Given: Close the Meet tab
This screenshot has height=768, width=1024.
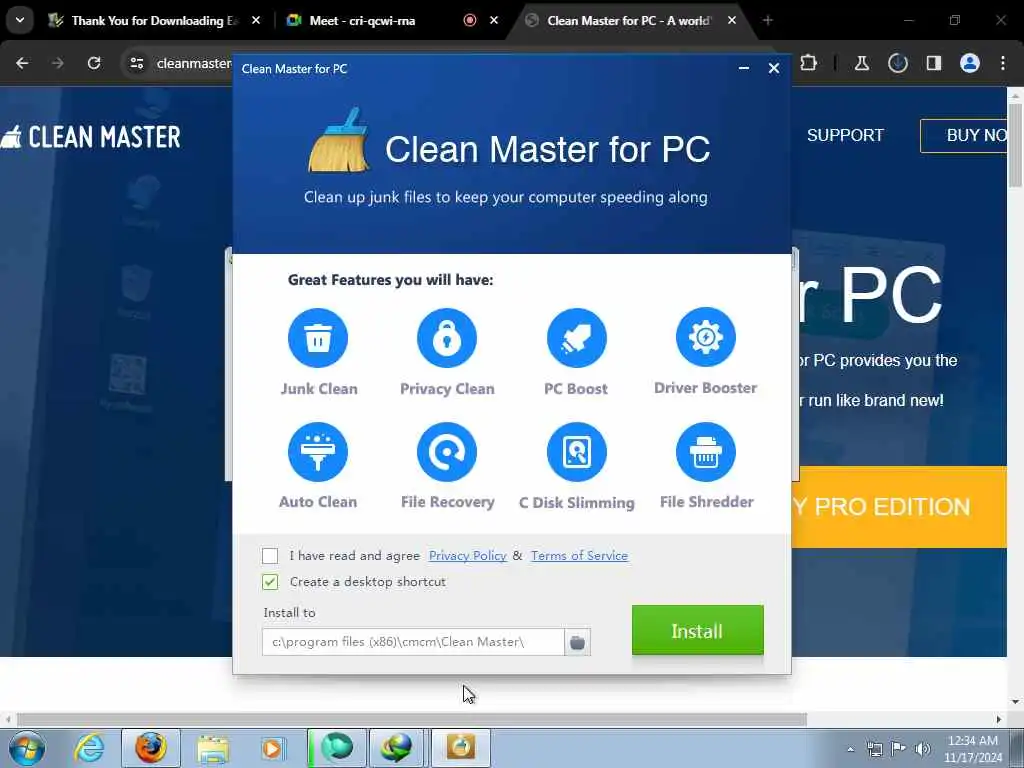Looking at the screenshot, I should (x=494, y=21).
